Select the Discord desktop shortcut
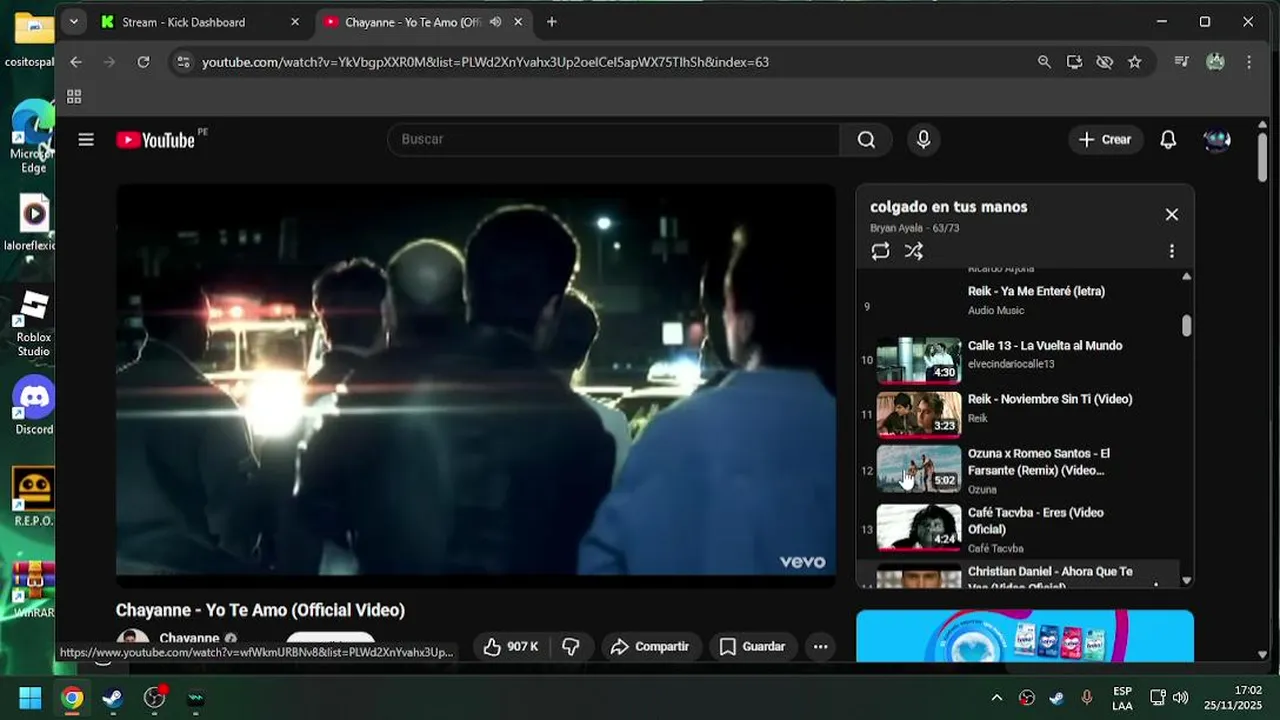Screen dimensions: 1280x720 click(x=34, y=406)
